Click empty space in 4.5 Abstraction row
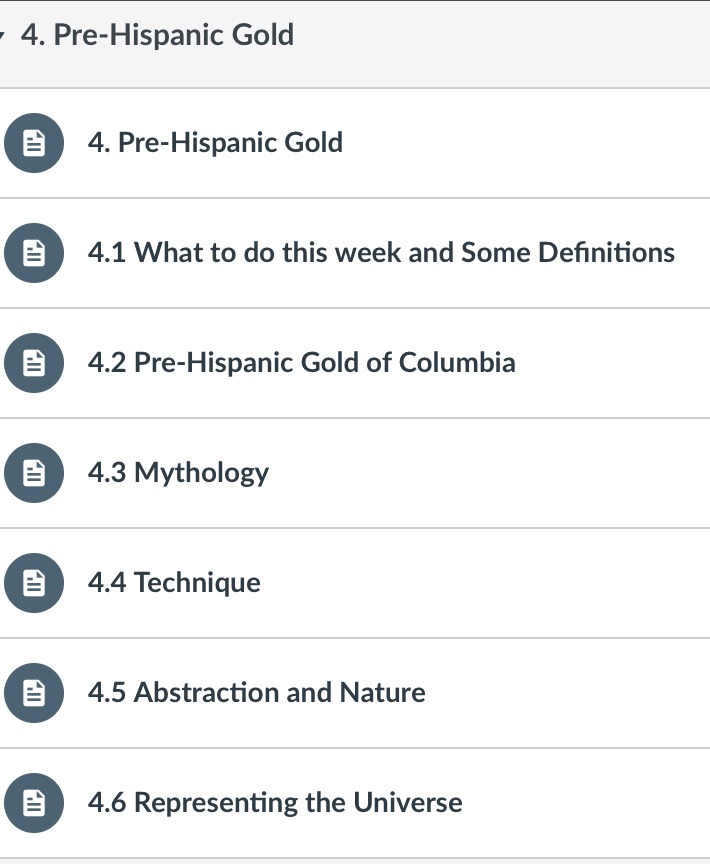The height and width of the screenshot is (864, 710). [x=580, y=693]
